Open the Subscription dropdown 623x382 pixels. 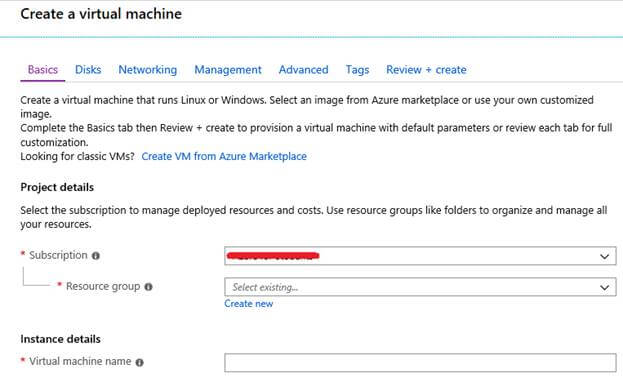[420, 256]
